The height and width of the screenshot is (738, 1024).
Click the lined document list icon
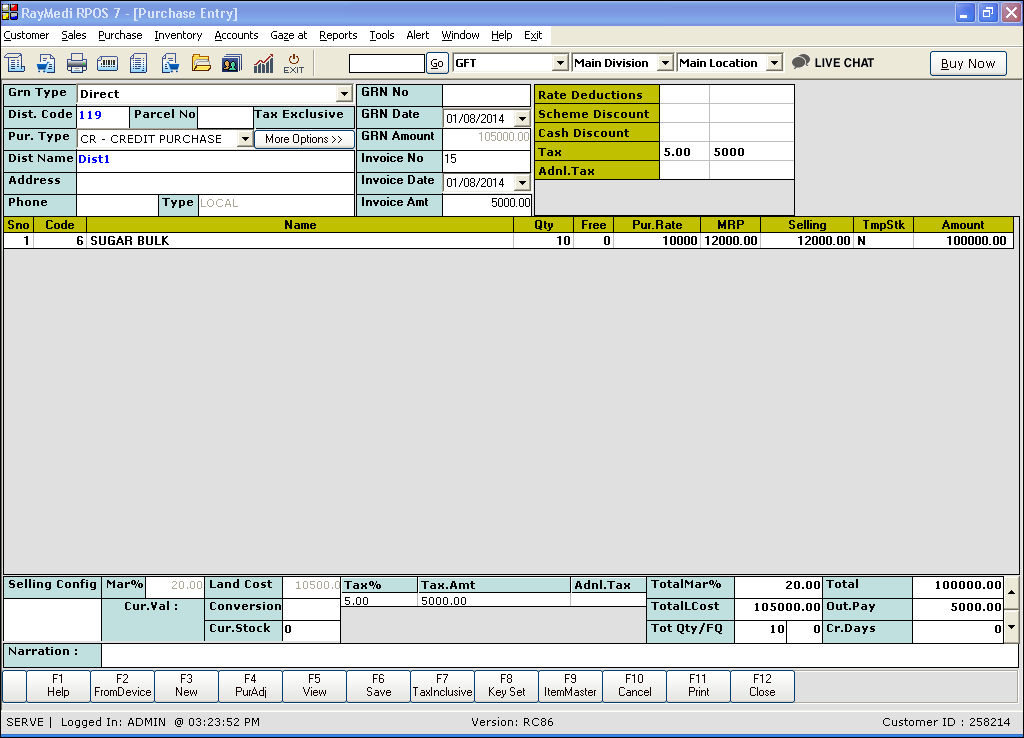[139, 63]
